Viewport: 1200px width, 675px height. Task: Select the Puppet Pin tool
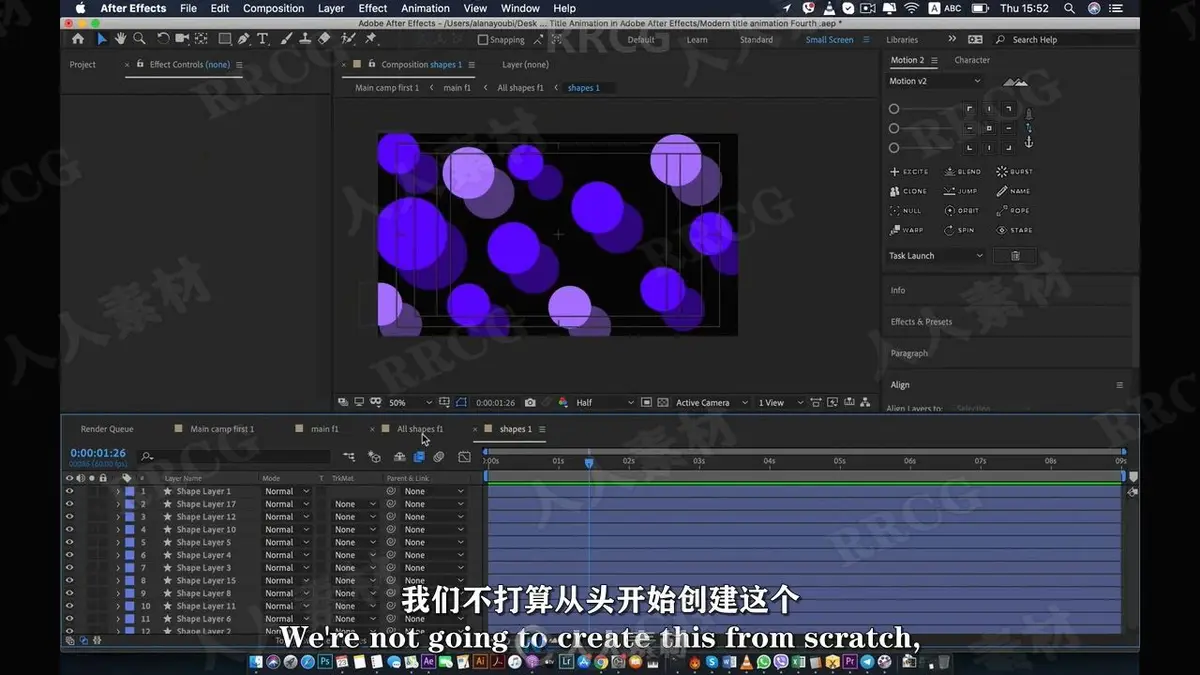pyautogui.click(x=371, y=39)
